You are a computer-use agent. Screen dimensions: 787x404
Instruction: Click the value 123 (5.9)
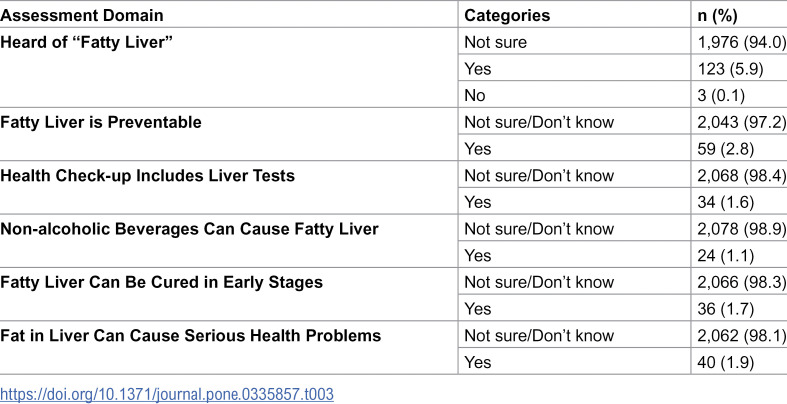[x=730, y=69]
